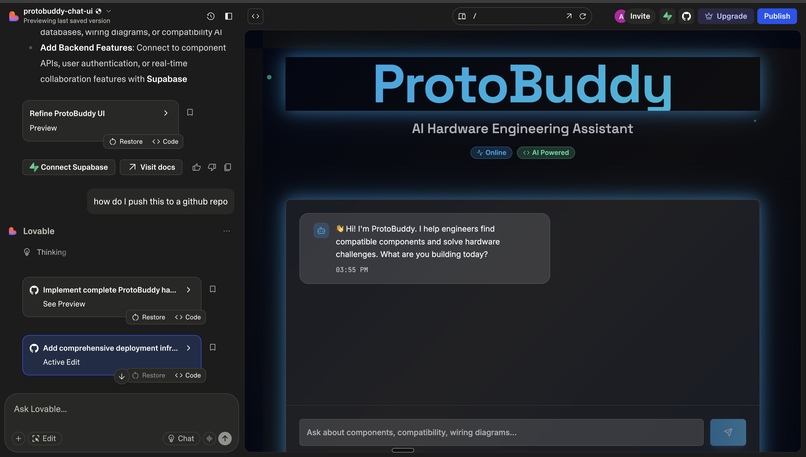Toggle the Edit mode button

click(x=44, y=438)
